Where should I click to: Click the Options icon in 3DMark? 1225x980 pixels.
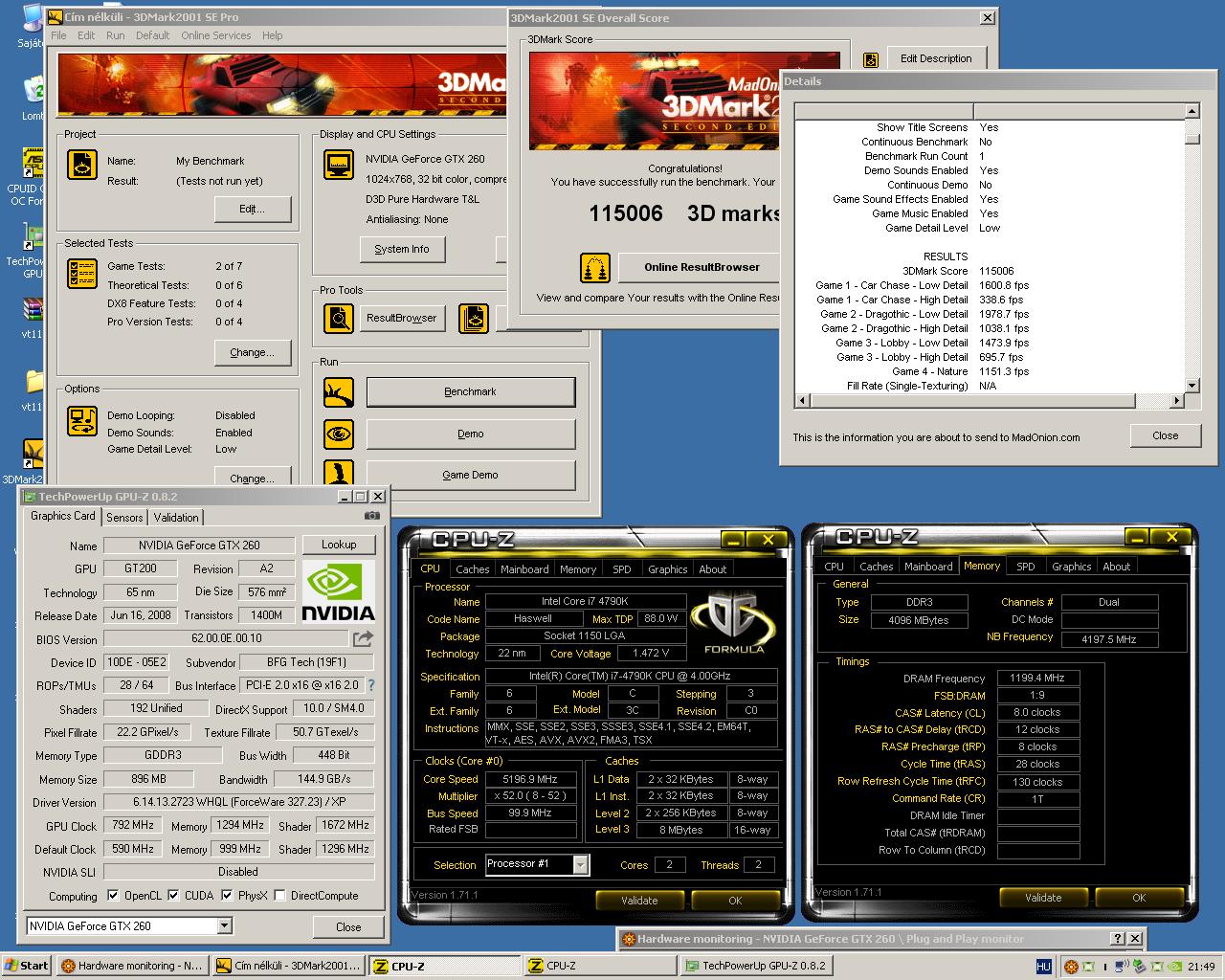[x=82, y=421]
